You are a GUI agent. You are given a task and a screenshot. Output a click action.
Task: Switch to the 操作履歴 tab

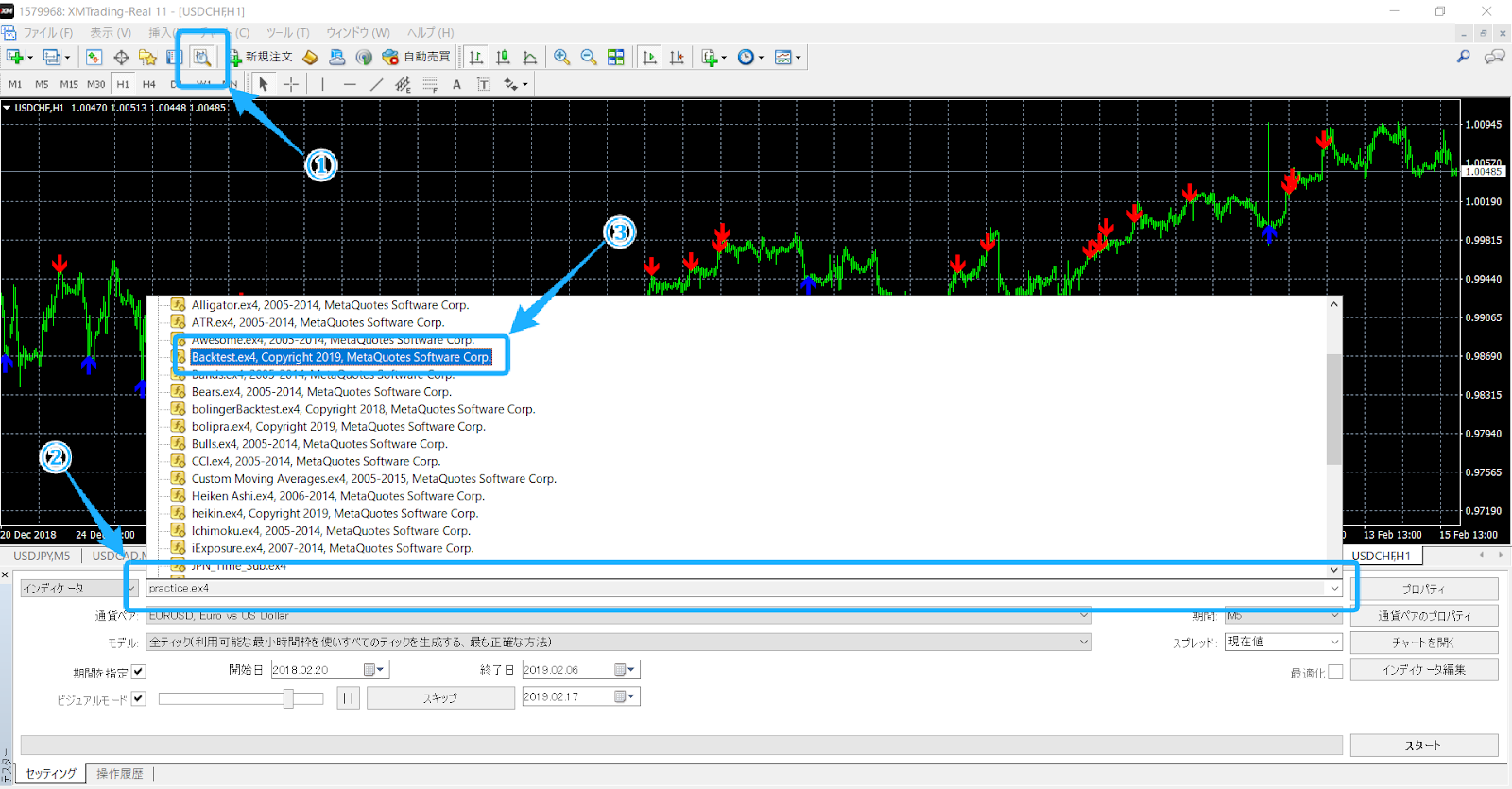[x=120, y=773]
